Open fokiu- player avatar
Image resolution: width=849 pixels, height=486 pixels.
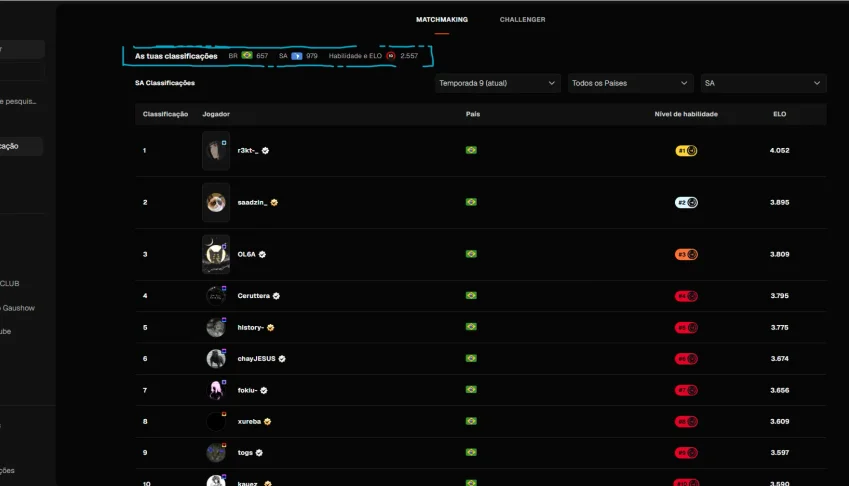[216, 390]
